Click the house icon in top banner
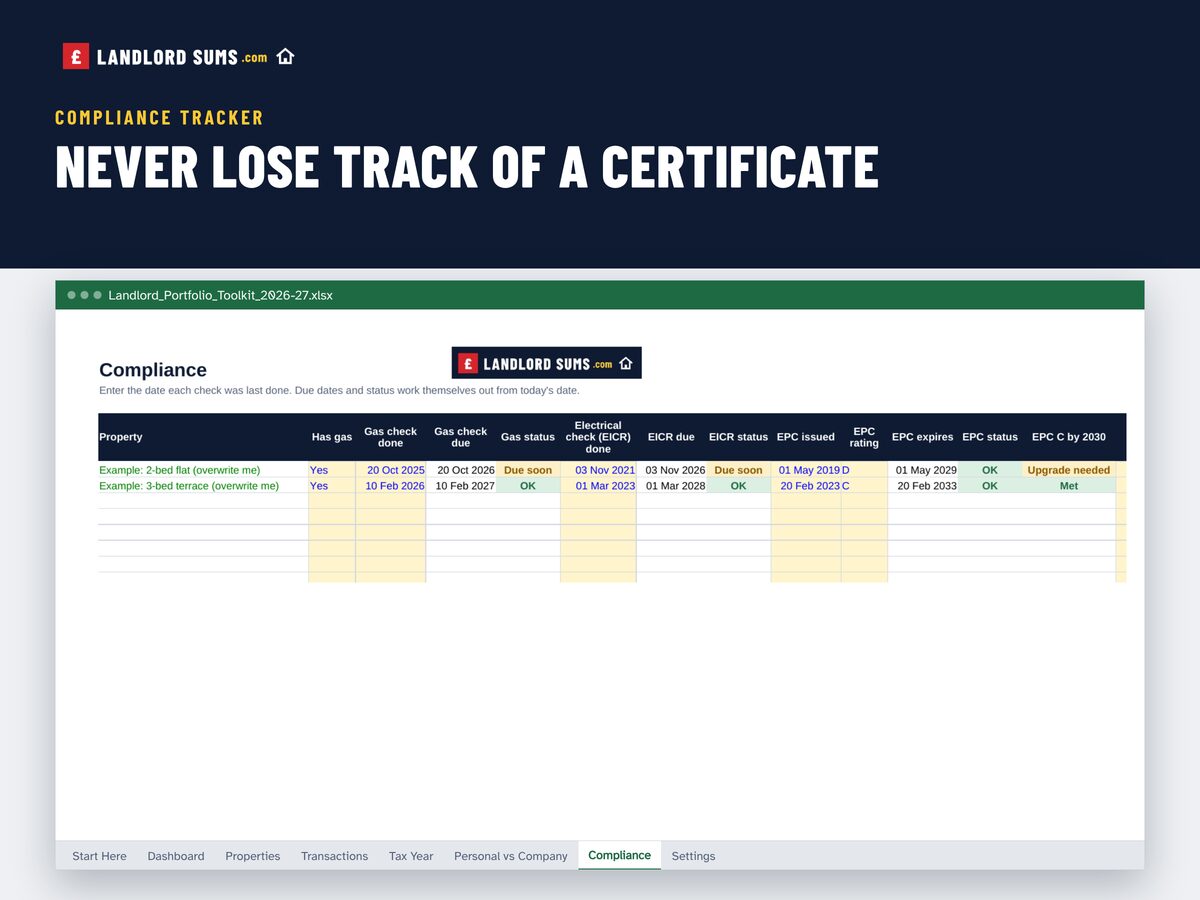The image size is (1200, 900). [285, 57]
